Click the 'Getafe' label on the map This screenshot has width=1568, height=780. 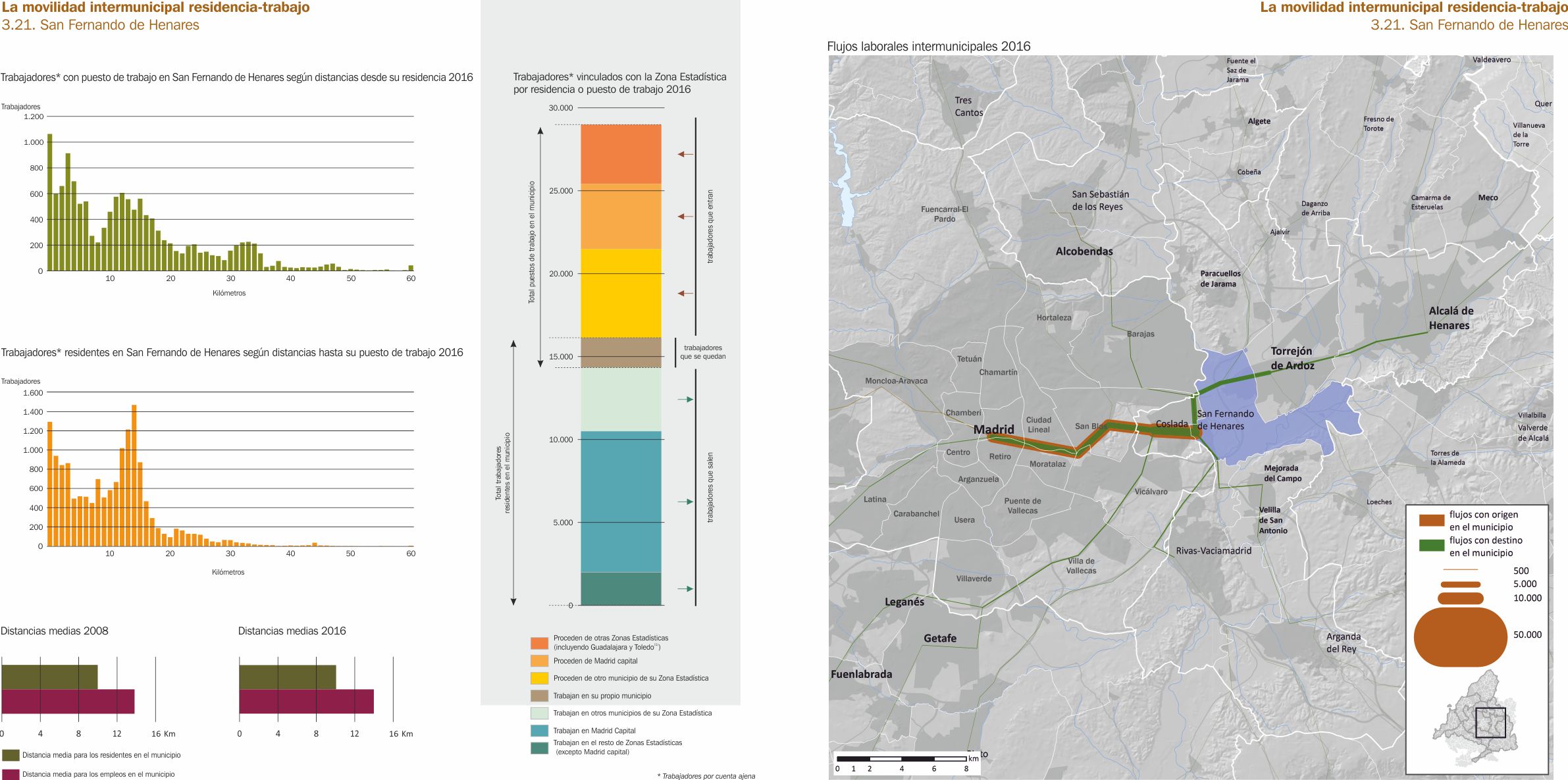pos(940,638)
